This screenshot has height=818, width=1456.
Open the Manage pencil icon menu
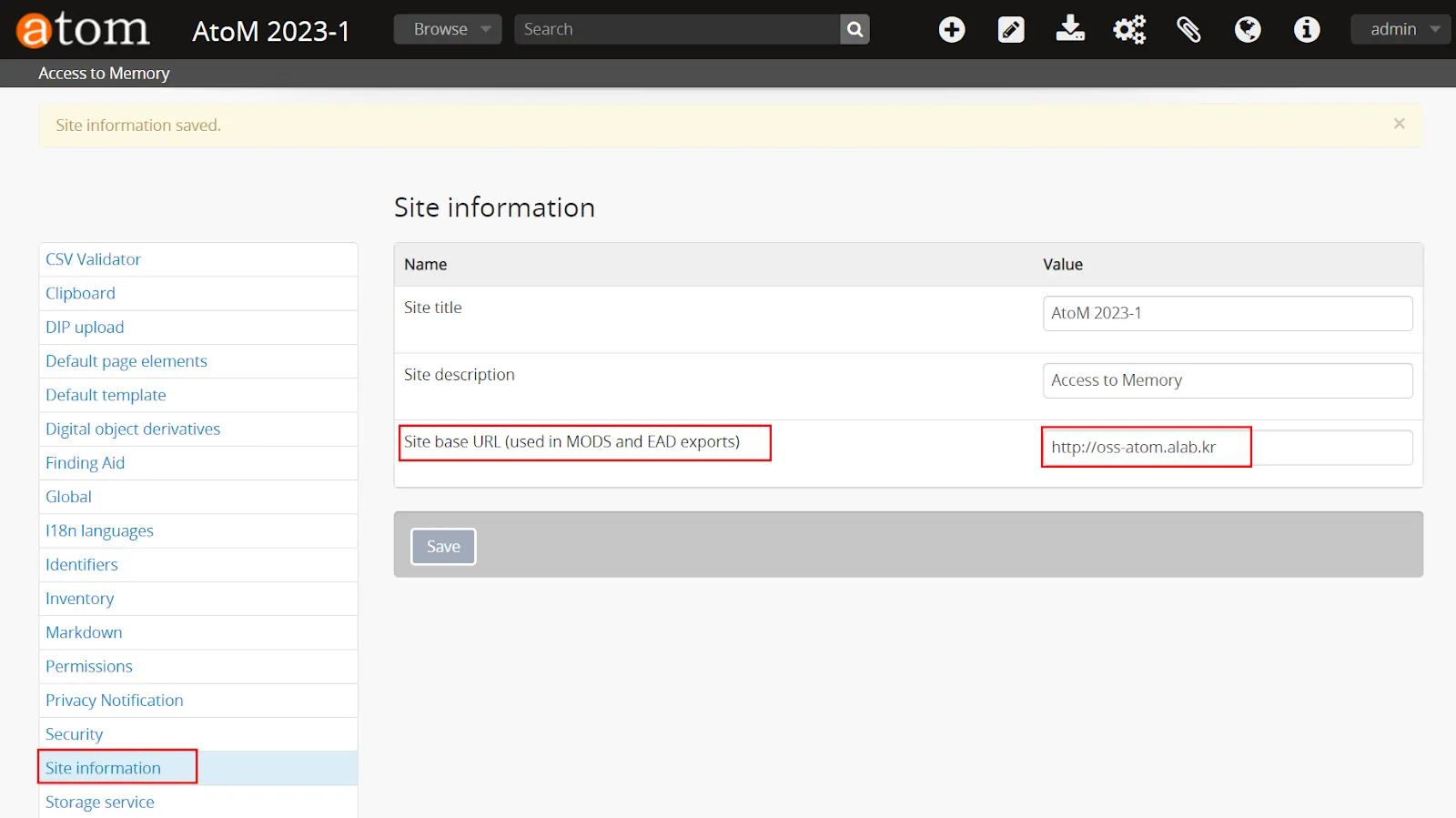(x=1011, y=30)
